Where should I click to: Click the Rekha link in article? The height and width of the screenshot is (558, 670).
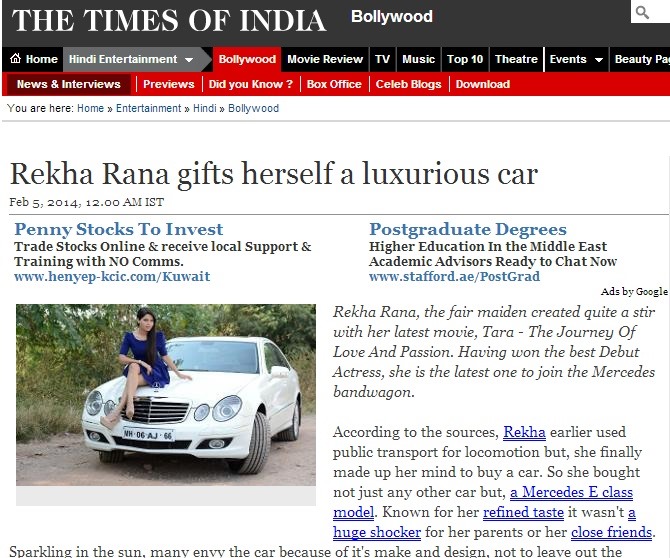[524, 432]
